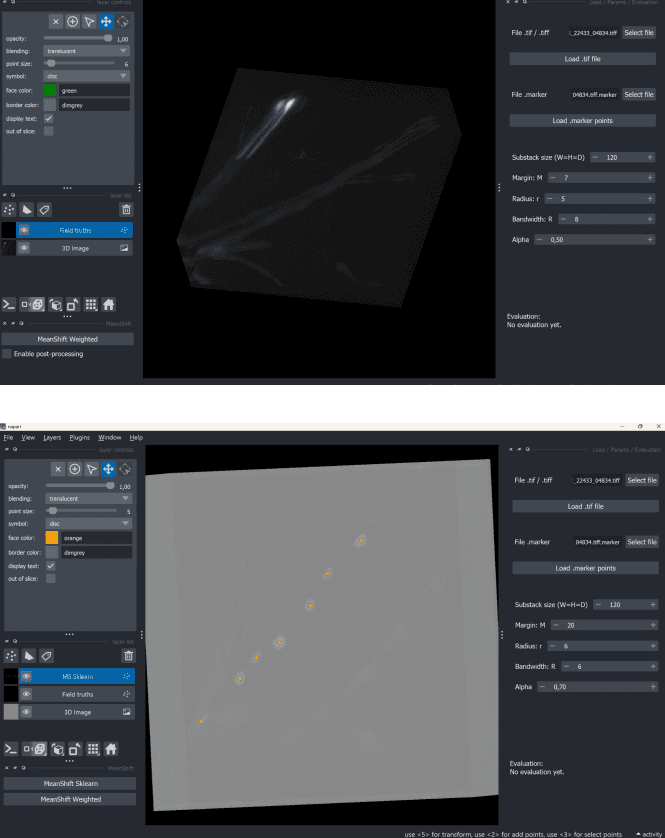Click home icon above the Enable post-processing checkbox
This screenshot has width=665, height=838.
109,305
